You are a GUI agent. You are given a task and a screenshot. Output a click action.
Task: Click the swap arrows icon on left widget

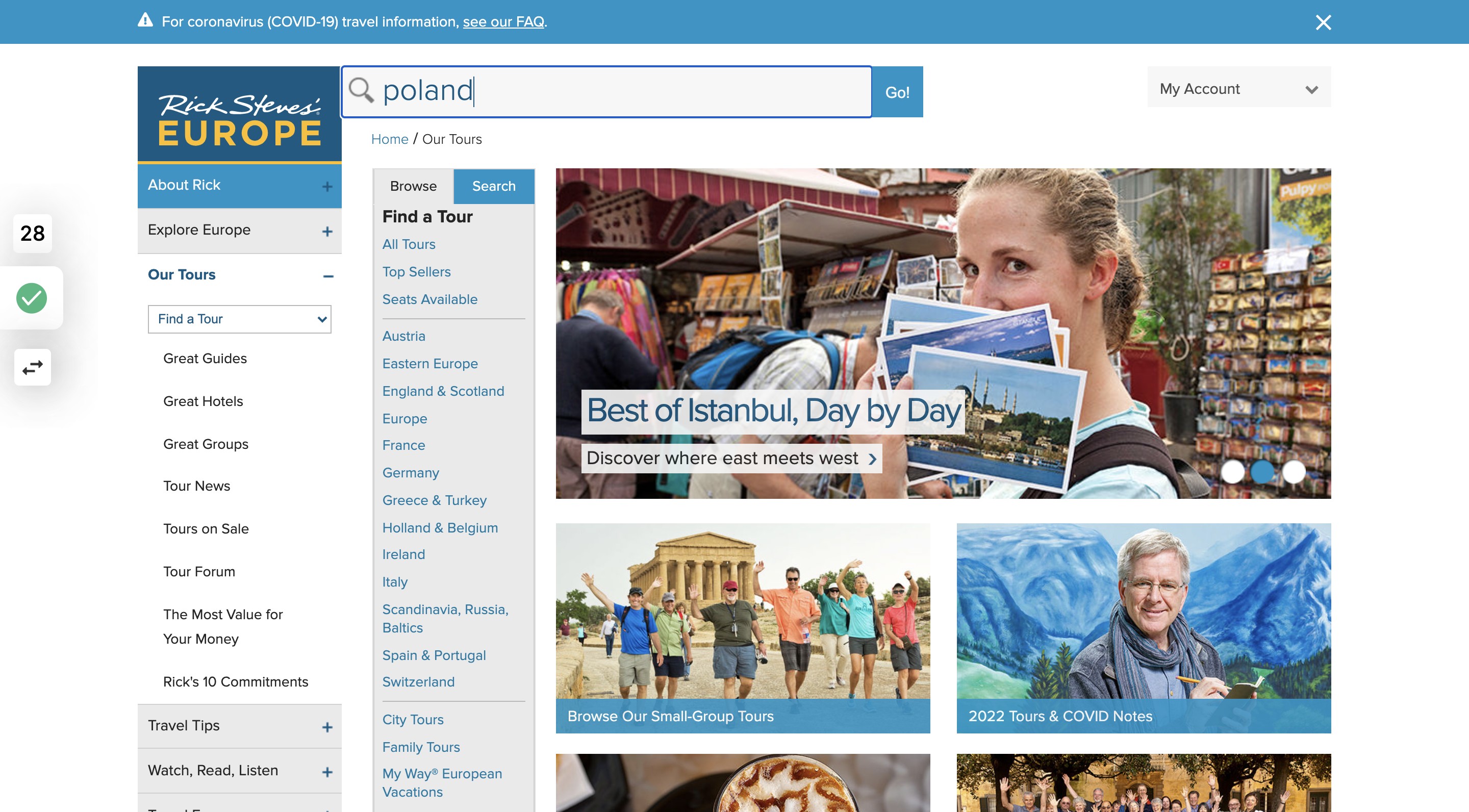click(33, 367)
